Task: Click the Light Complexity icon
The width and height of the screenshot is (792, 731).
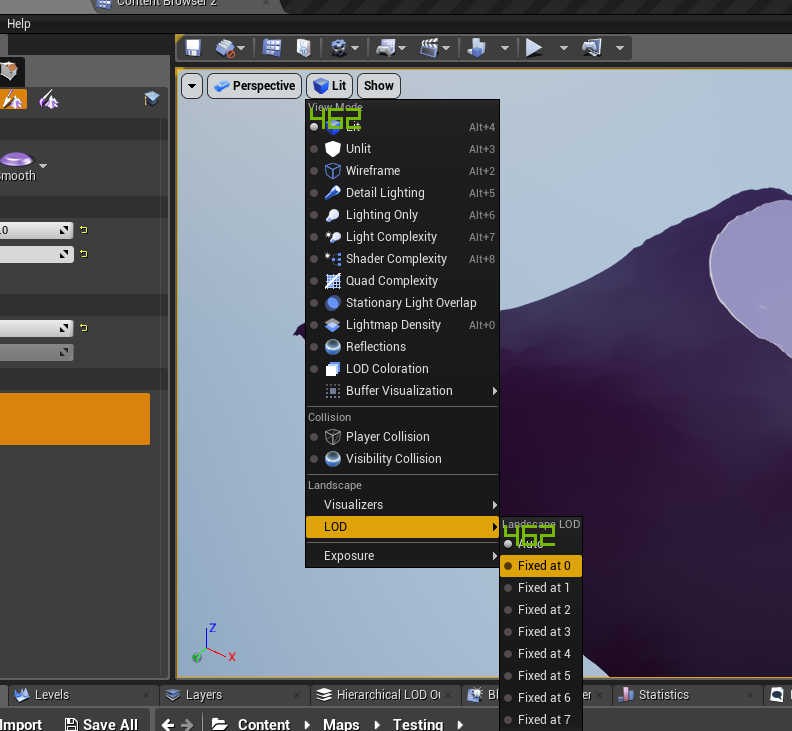Action: (332, 237)
